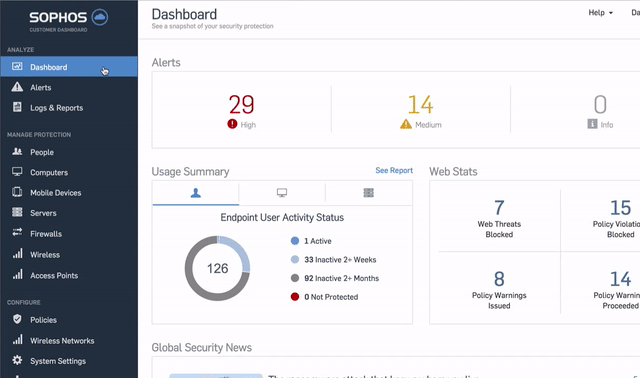Click the 7 Web Threats Blocked stat

(x=499, y=218)
